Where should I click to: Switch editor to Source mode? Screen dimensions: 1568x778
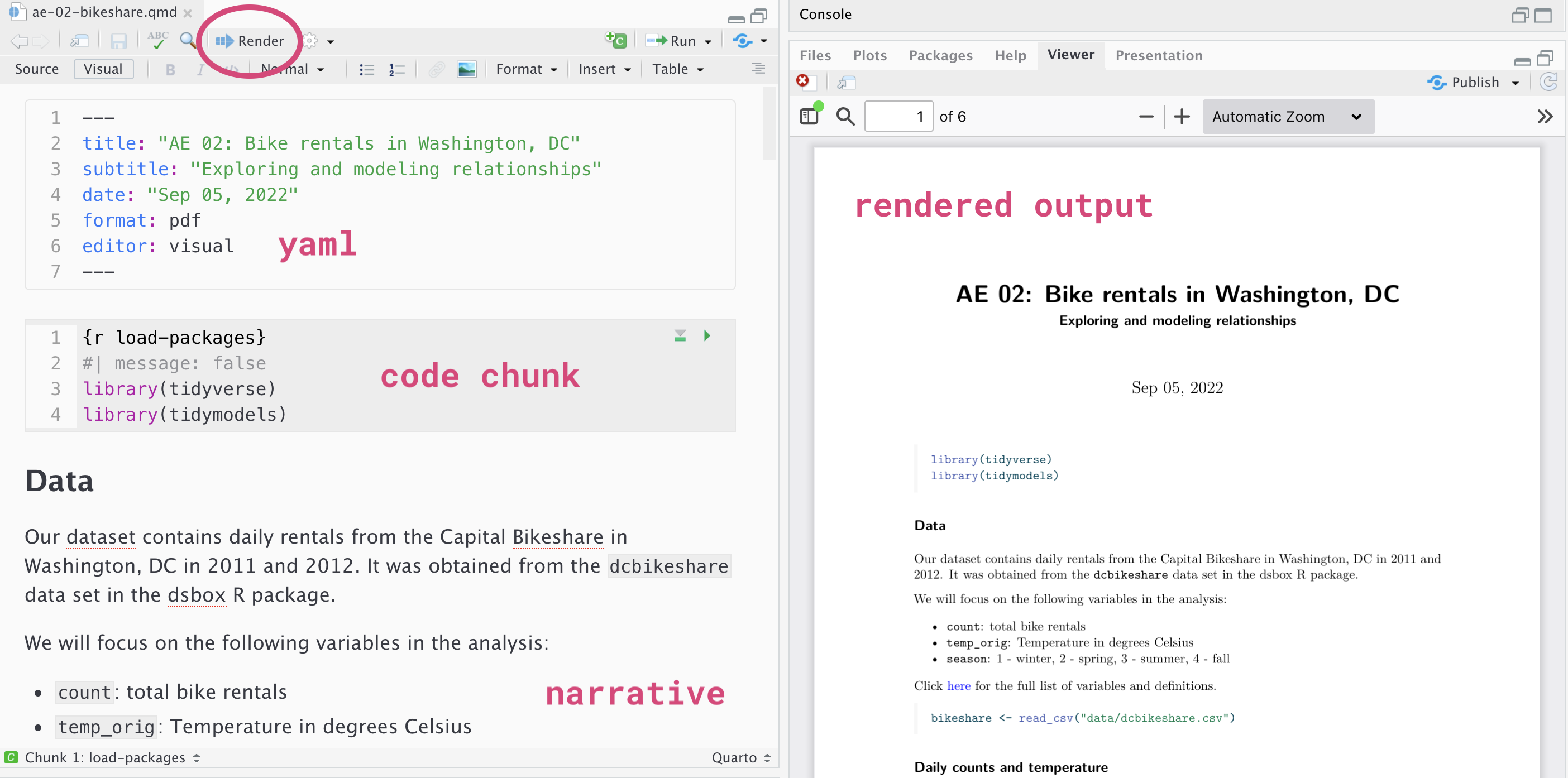(36, 69)
